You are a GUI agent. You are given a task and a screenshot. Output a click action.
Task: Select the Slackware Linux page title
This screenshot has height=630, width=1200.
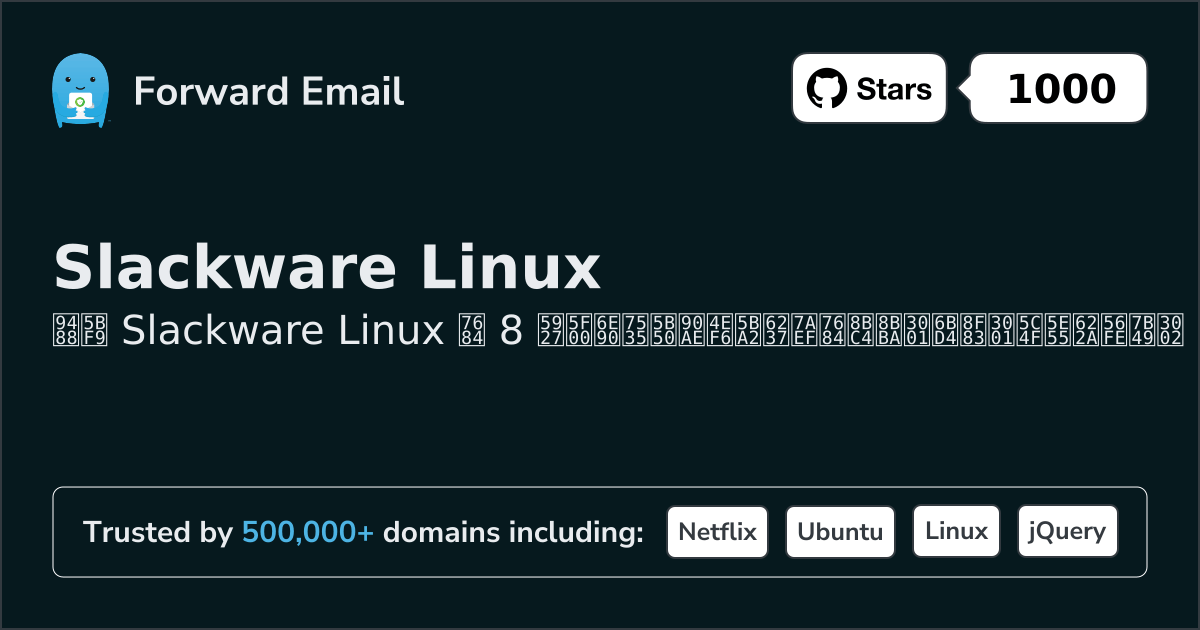328,266
